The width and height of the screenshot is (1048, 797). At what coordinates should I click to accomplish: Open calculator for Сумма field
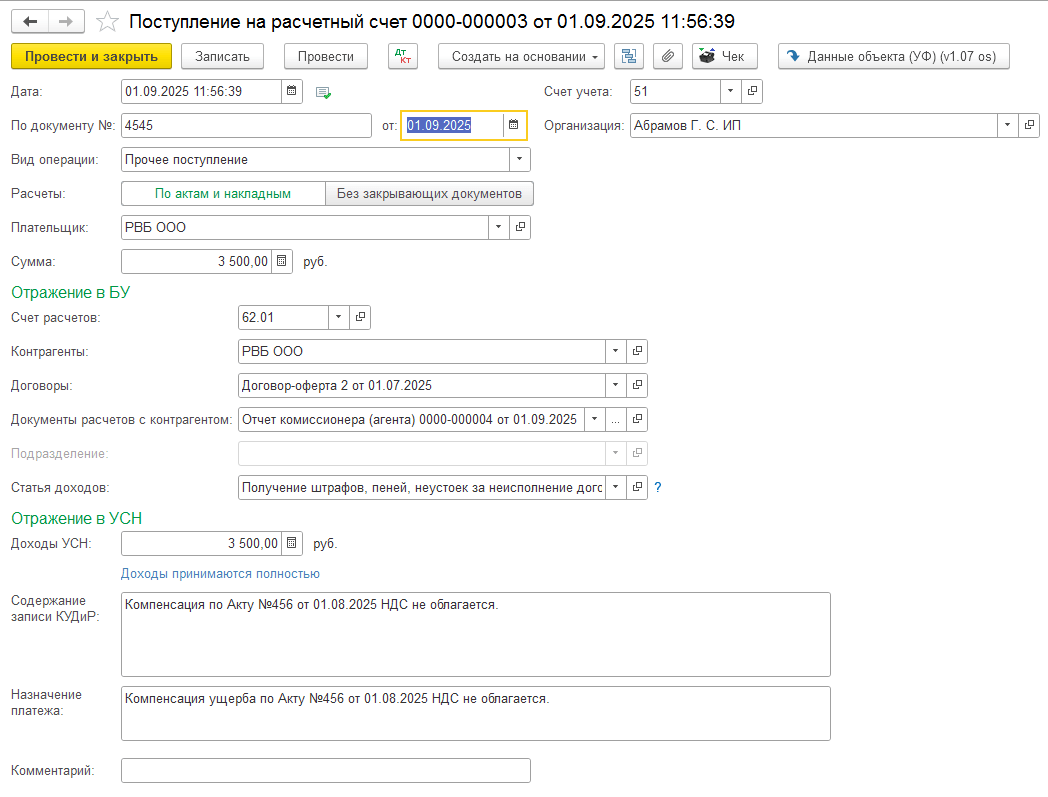click(x=283, y=262)
